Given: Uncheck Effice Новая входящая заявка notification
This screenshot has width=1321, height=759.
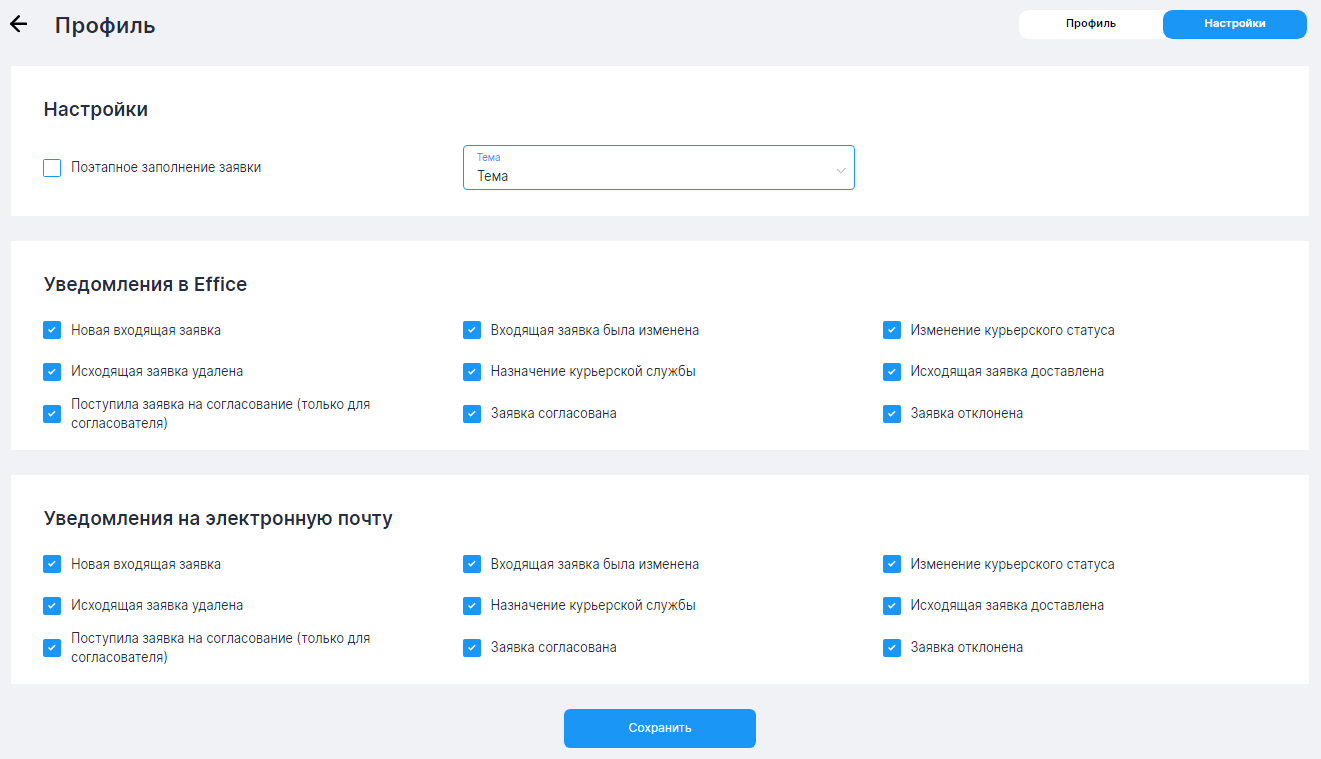Looking at the screenshot, I should point(52,330).
